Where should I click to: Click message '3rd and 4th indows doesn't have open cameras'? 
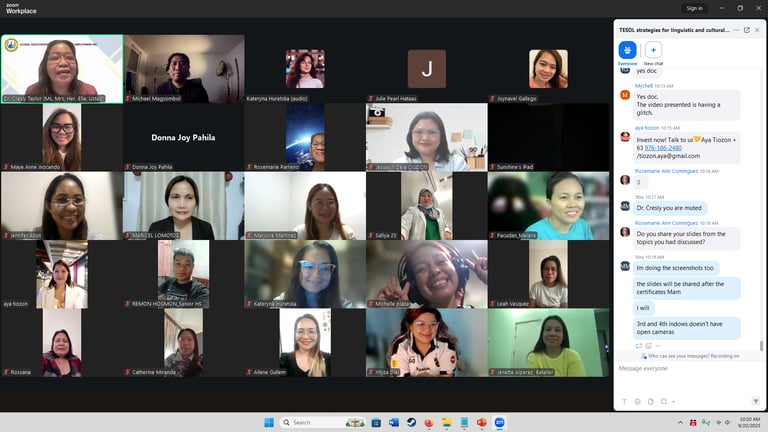pyautogui.click(x=686, y=328)
